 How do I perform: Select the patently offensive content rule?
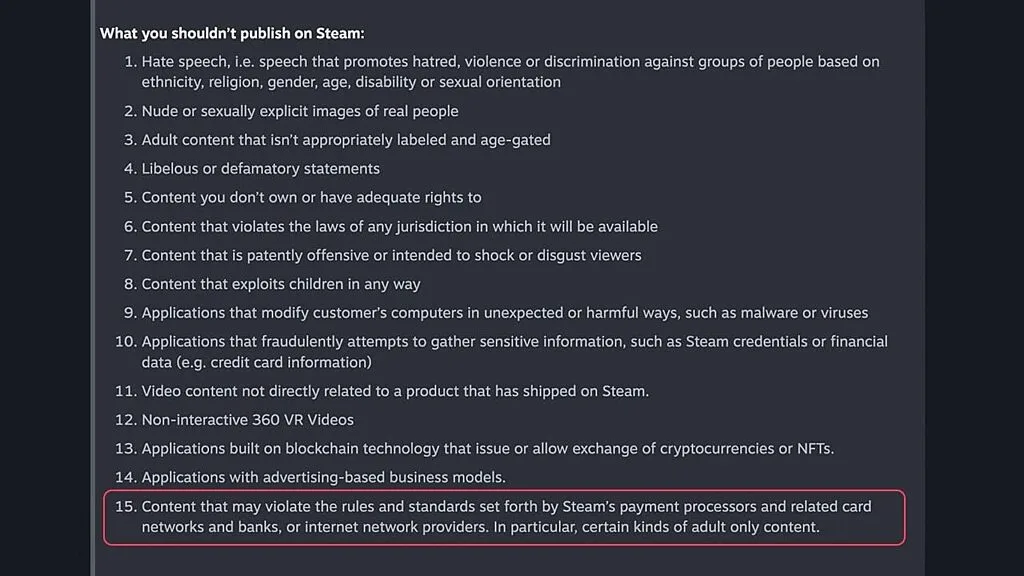391,255
